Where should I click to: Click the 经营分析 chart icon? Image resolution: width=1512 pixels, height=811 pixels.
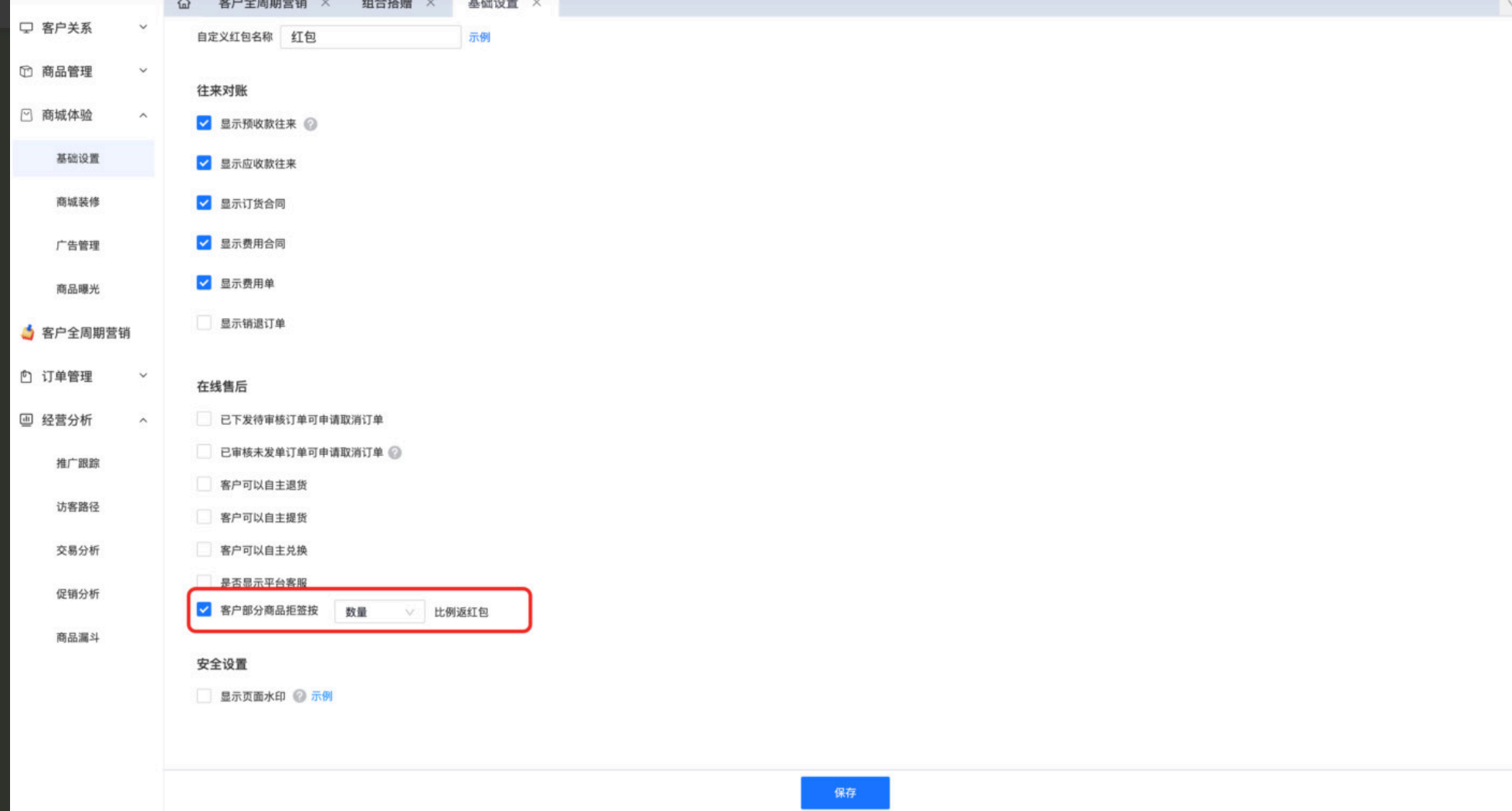(x=26, y=420)
